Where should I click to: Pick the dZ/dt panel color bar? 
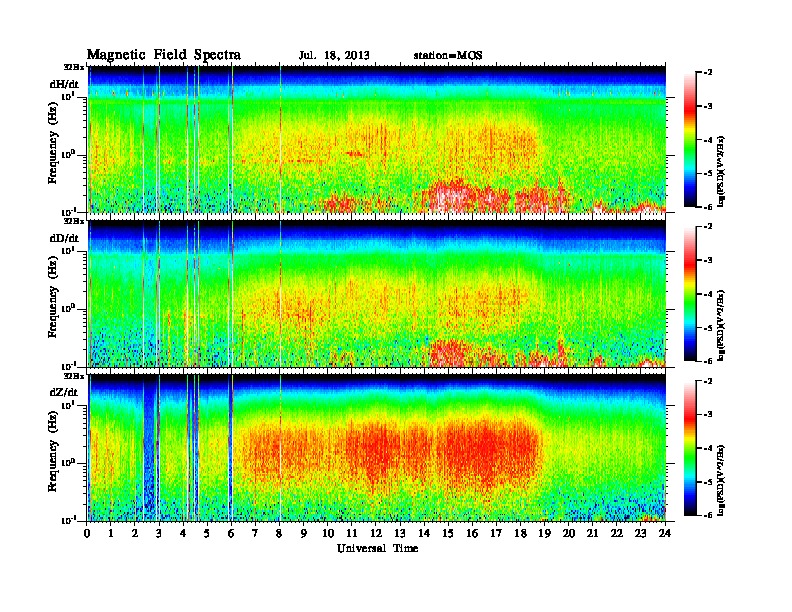[x=690, y=448]
